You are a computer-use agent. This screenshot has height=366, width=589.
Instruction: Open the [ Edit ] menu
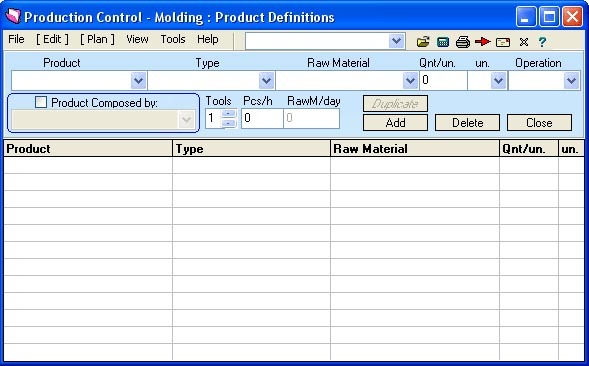(52, 39)
